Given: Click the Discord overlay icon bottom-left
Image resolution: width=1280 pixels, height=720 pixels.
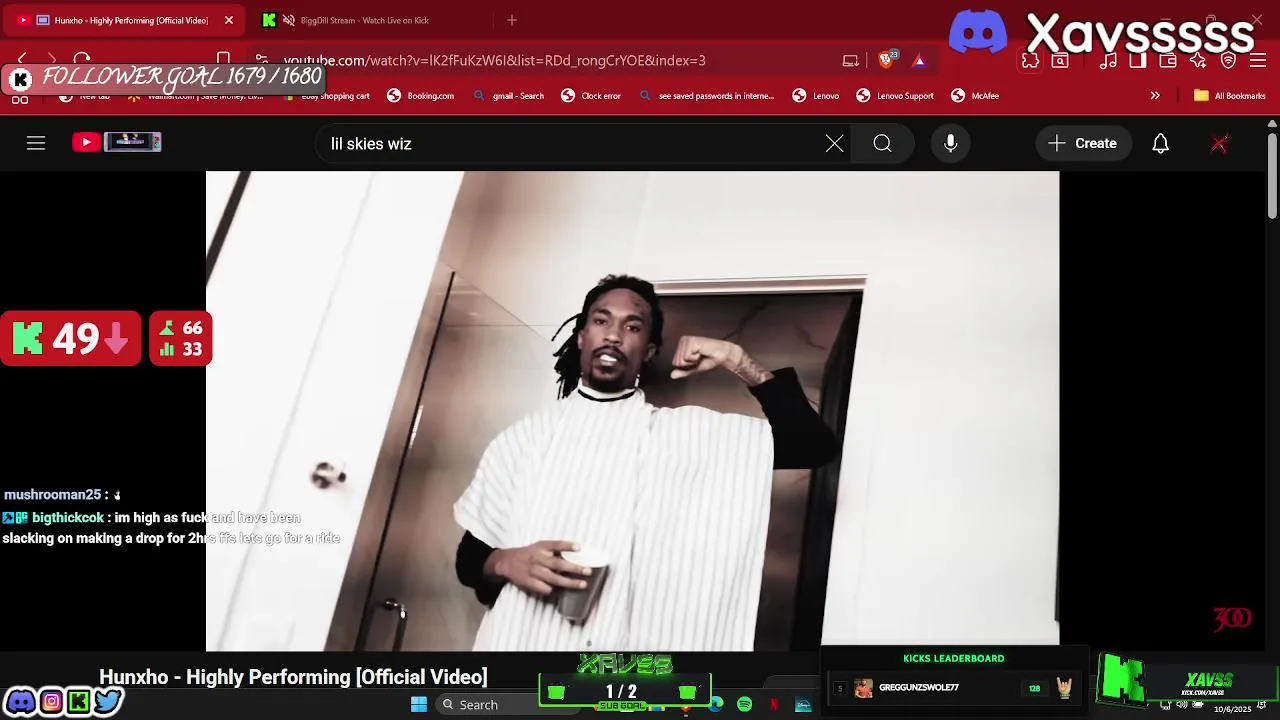Looking at the screenshot, I should pos(21,702).
